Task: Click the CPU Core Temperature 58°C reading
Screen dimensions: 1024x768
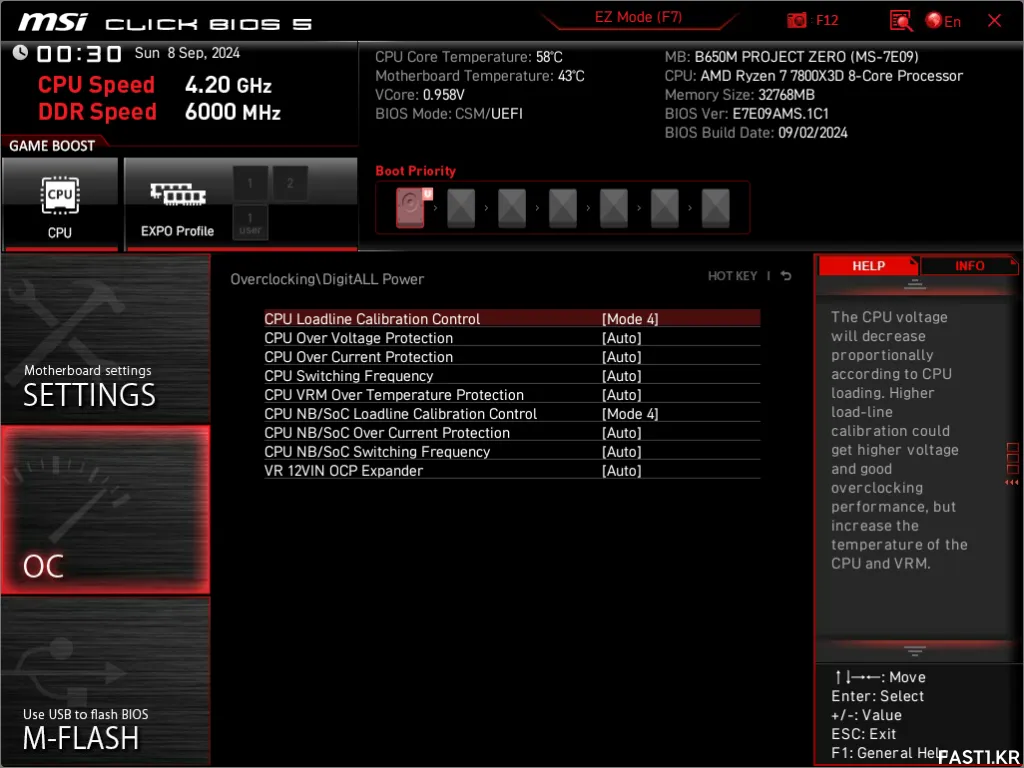Action: (x=469, y=57)
